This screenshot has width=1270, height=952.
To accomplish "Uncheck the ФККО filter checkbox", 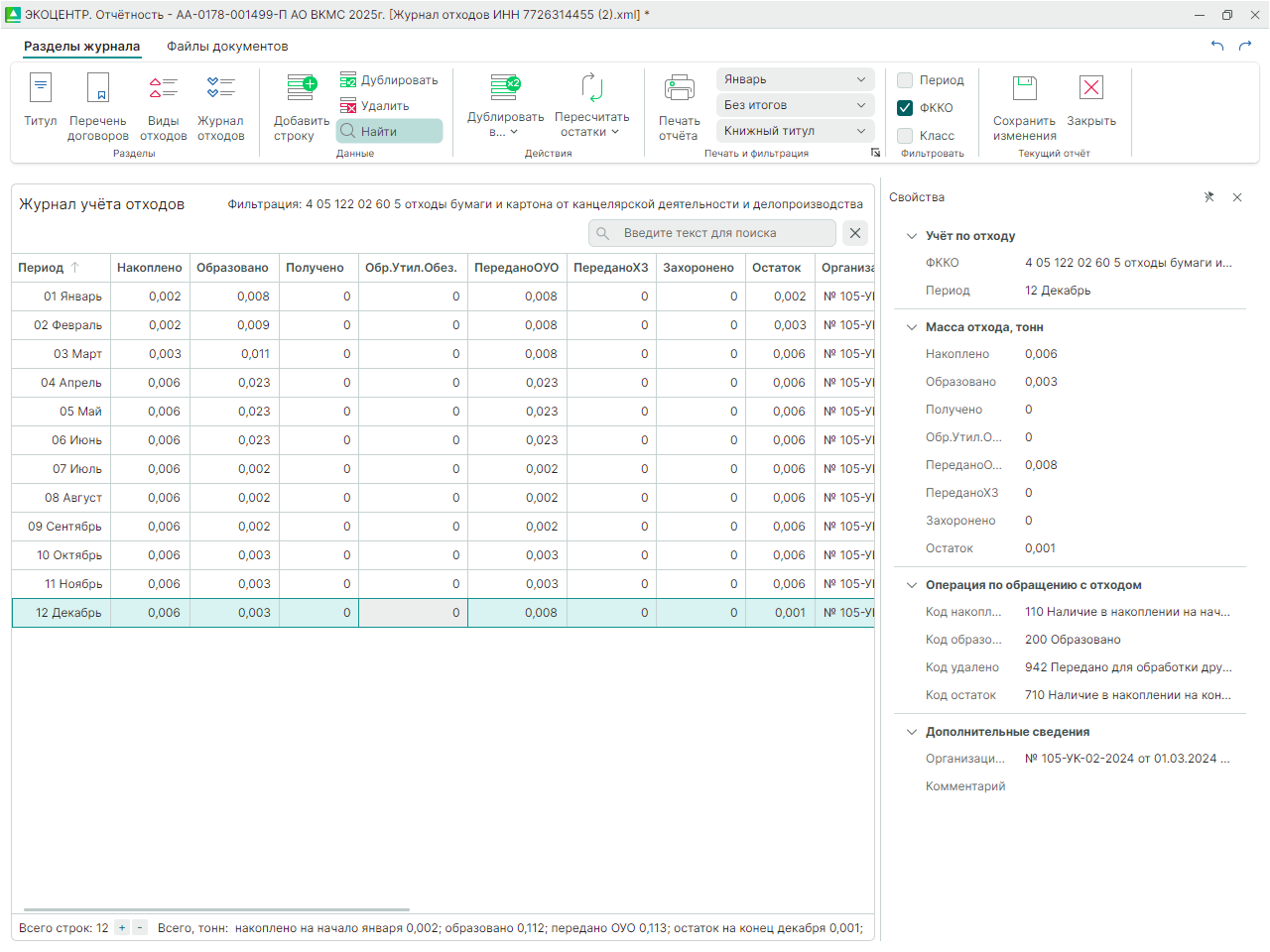I will (x=905, y=108).
